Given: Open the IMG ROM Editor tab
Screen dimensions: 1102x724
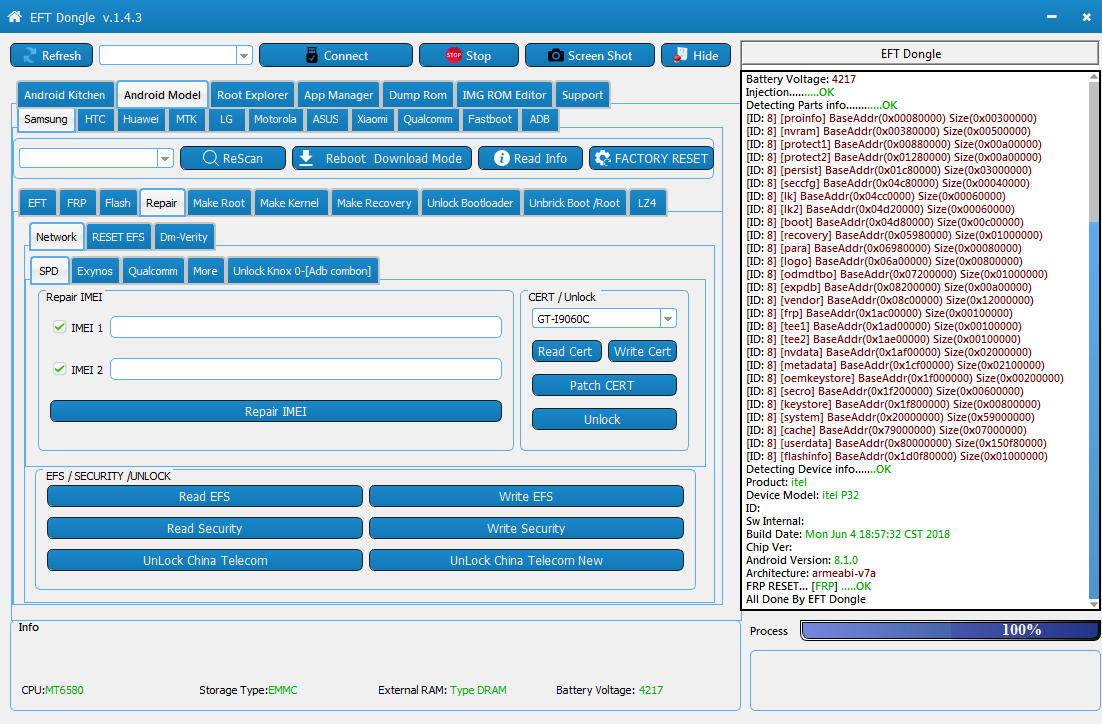Looking at the screenshot, I should [x=504, y=95].
